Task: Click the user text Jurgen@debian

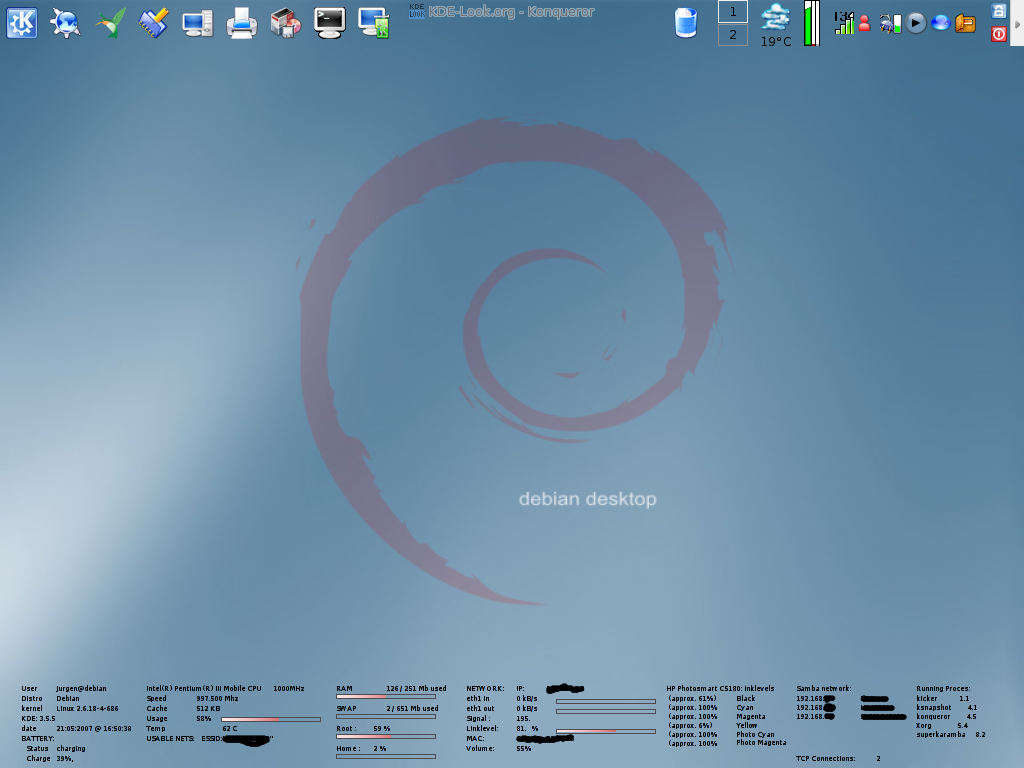Action: 81,688
